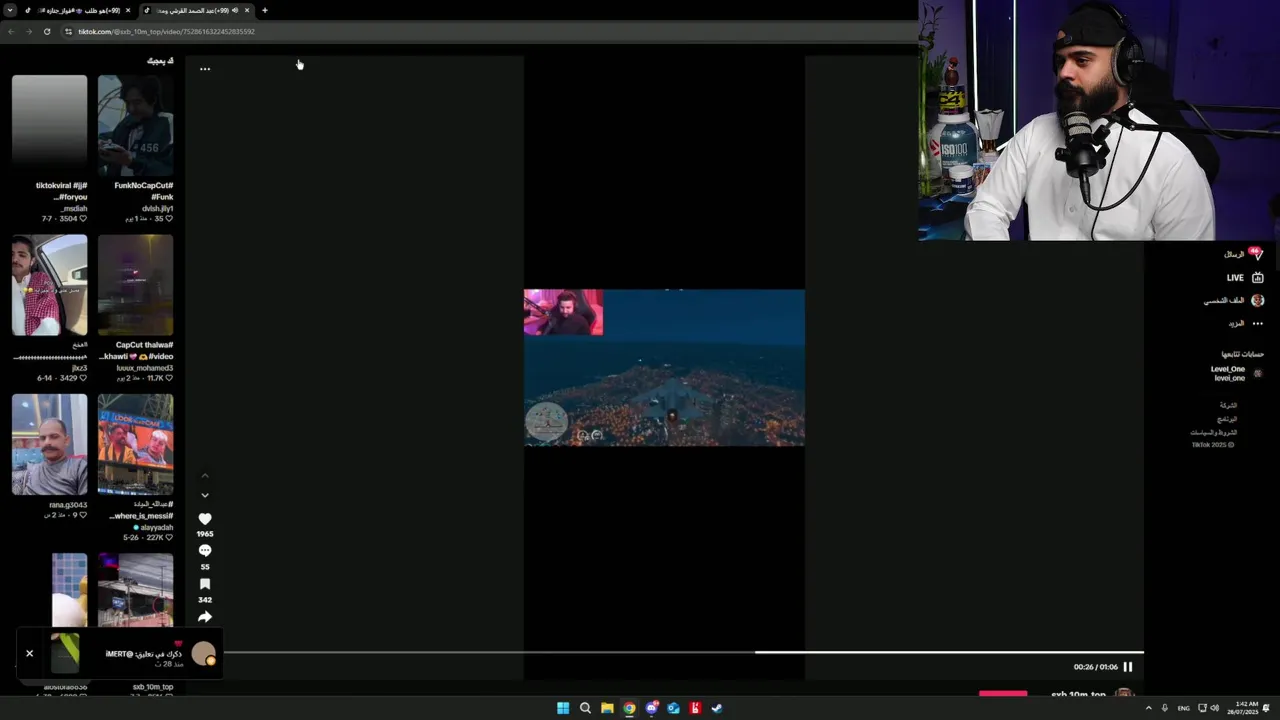Click browser back arrow button

point(11,31)
